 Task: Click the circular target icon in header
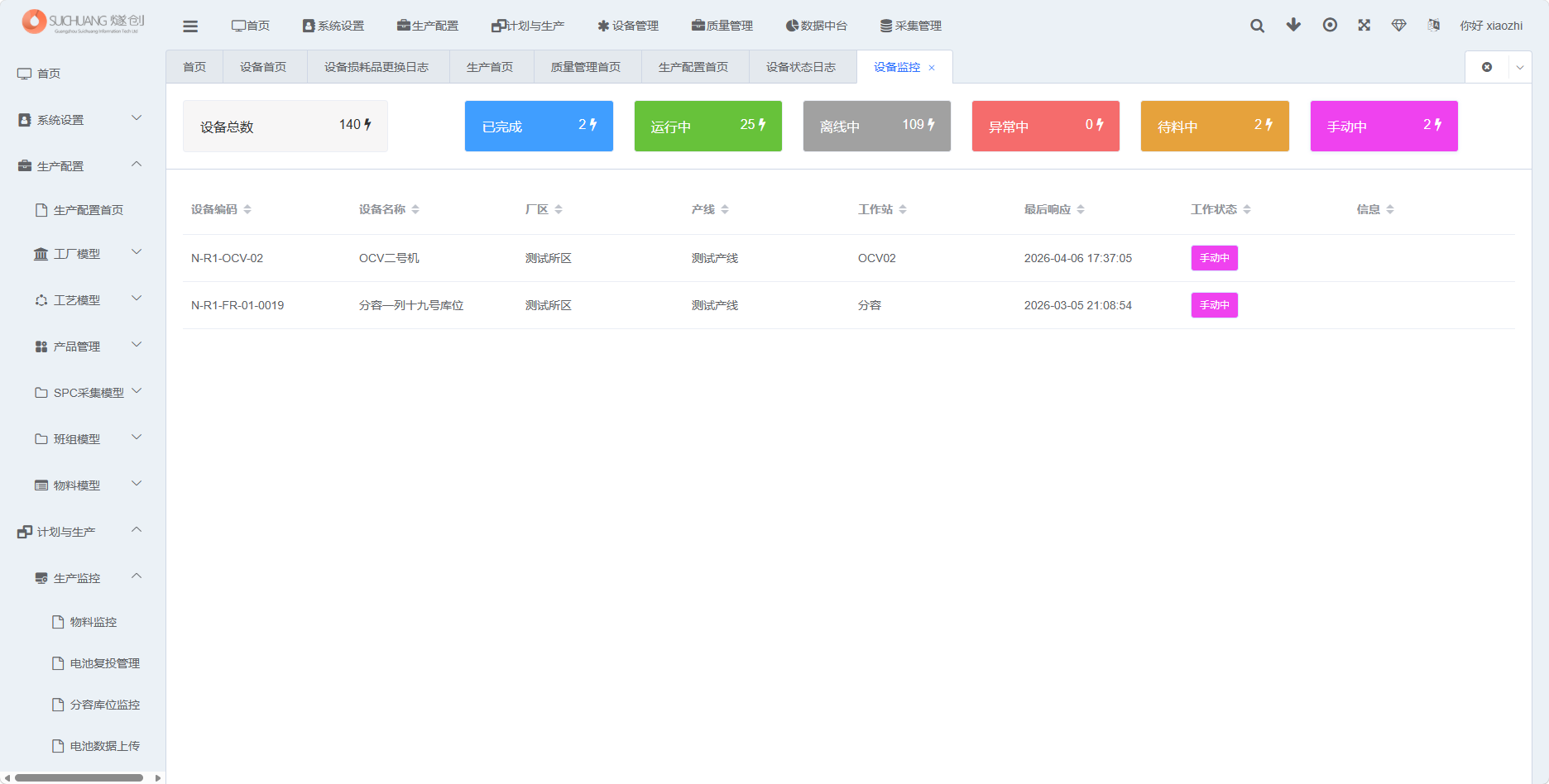point(1330,25)
